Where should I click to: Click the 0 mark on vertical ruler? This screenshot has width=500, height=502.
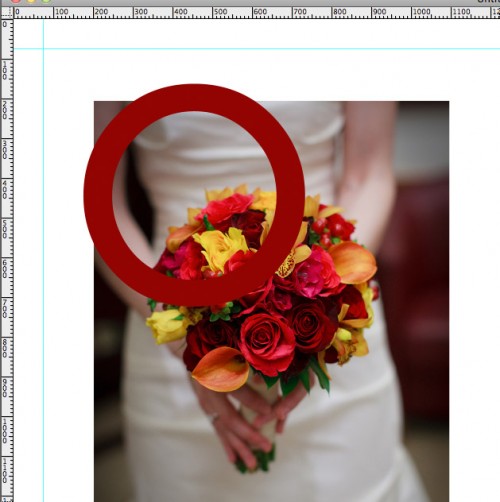pos(5,24)
